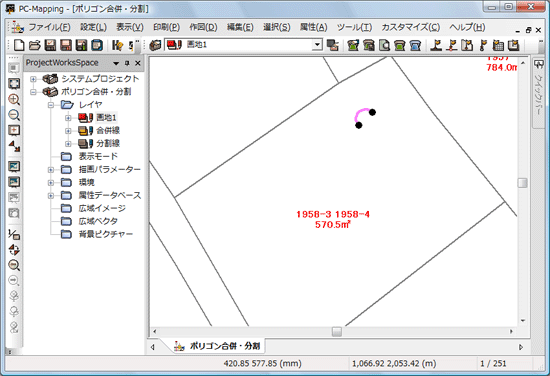Close the ProjectWorkSpace panel

pyautogui.click(x=138, y=63)
